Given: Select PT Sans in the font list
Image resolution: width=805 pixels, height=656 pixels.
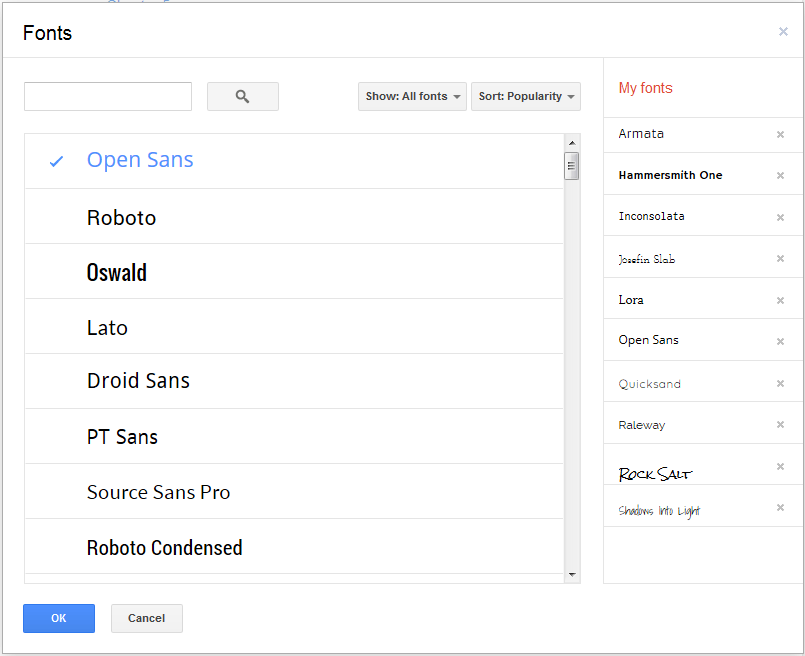Looking at the screenshot, I should [294, 437].
